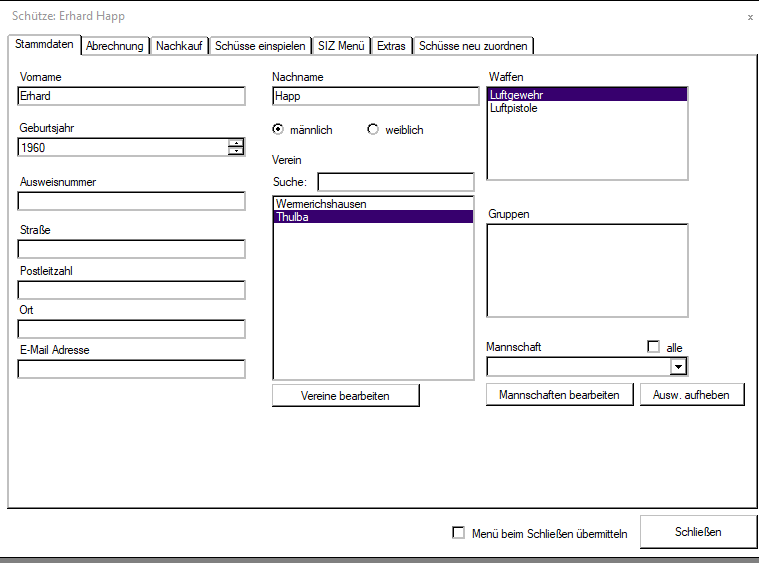Click the Vereine bearbeiten button

click(x=345, y=396)
